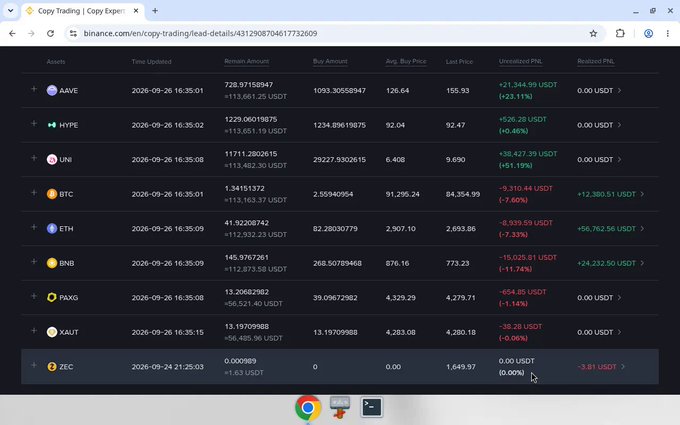This screenshot has height=425, width=680.
Task: Expand the UNI row plus icon
Action: [x=34, y=158]
